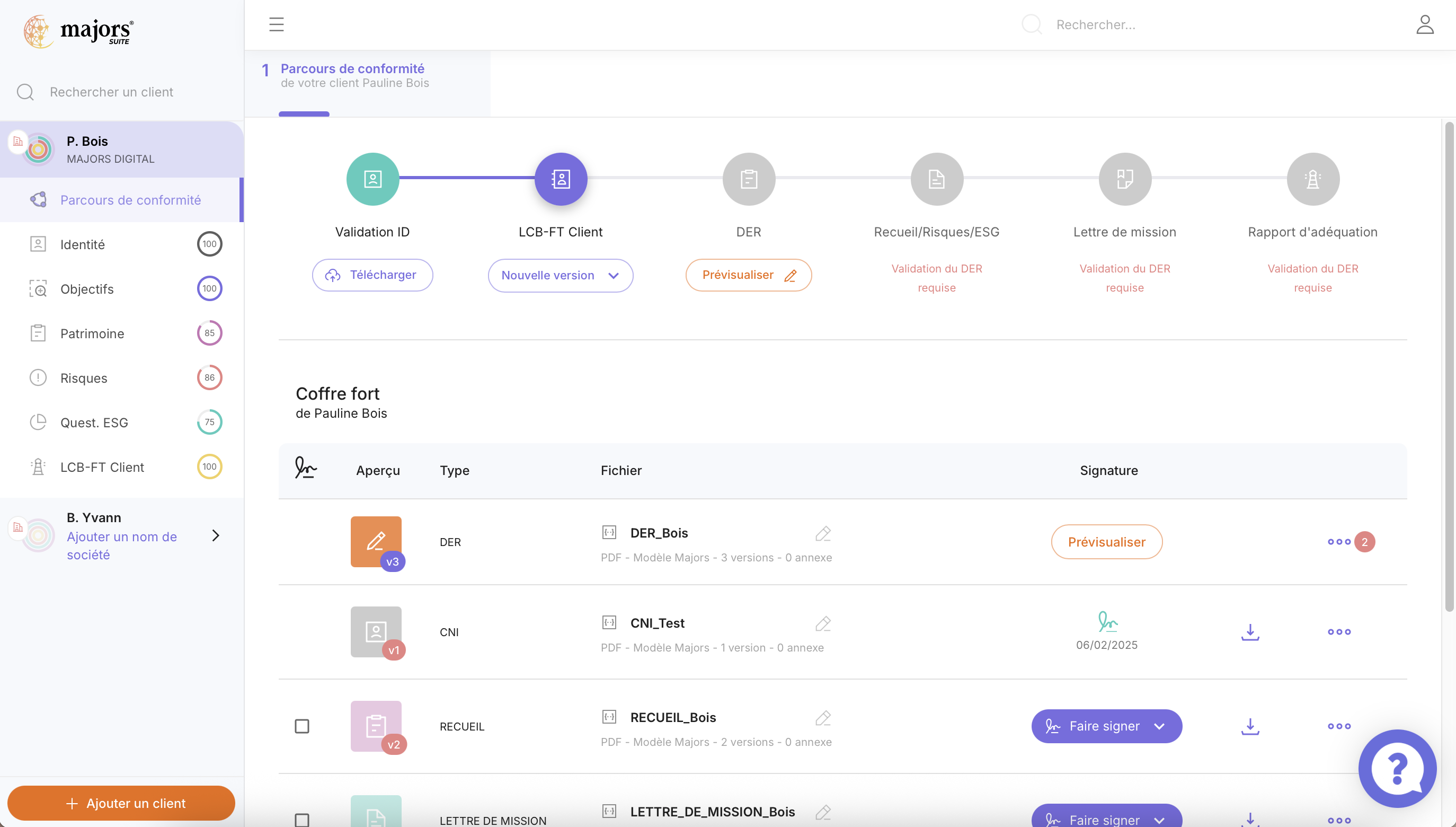Download the signed CNI_Test document

pyautogui.click(x=1250, y=631)
